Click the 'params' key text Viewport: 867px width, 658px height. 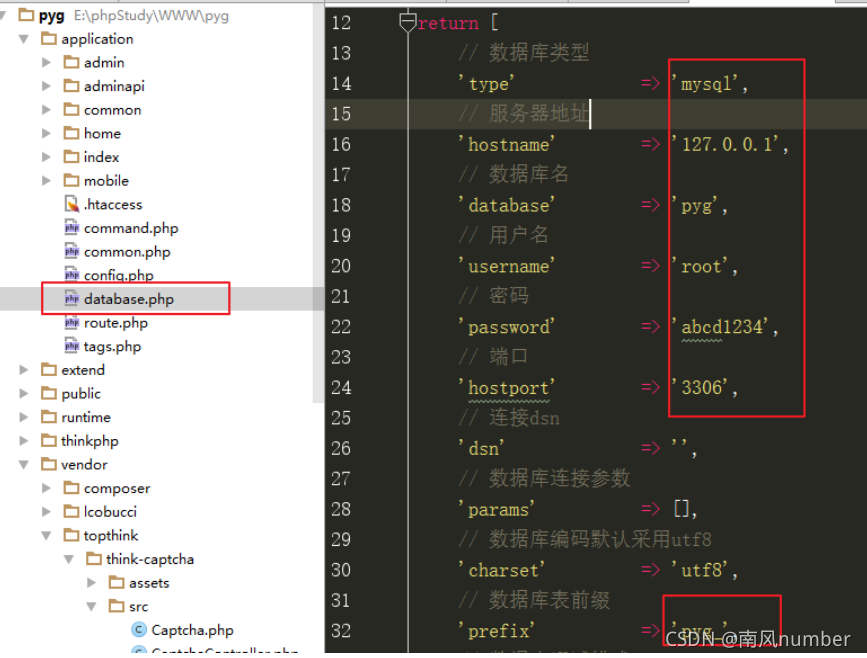(x=497, y=510)
